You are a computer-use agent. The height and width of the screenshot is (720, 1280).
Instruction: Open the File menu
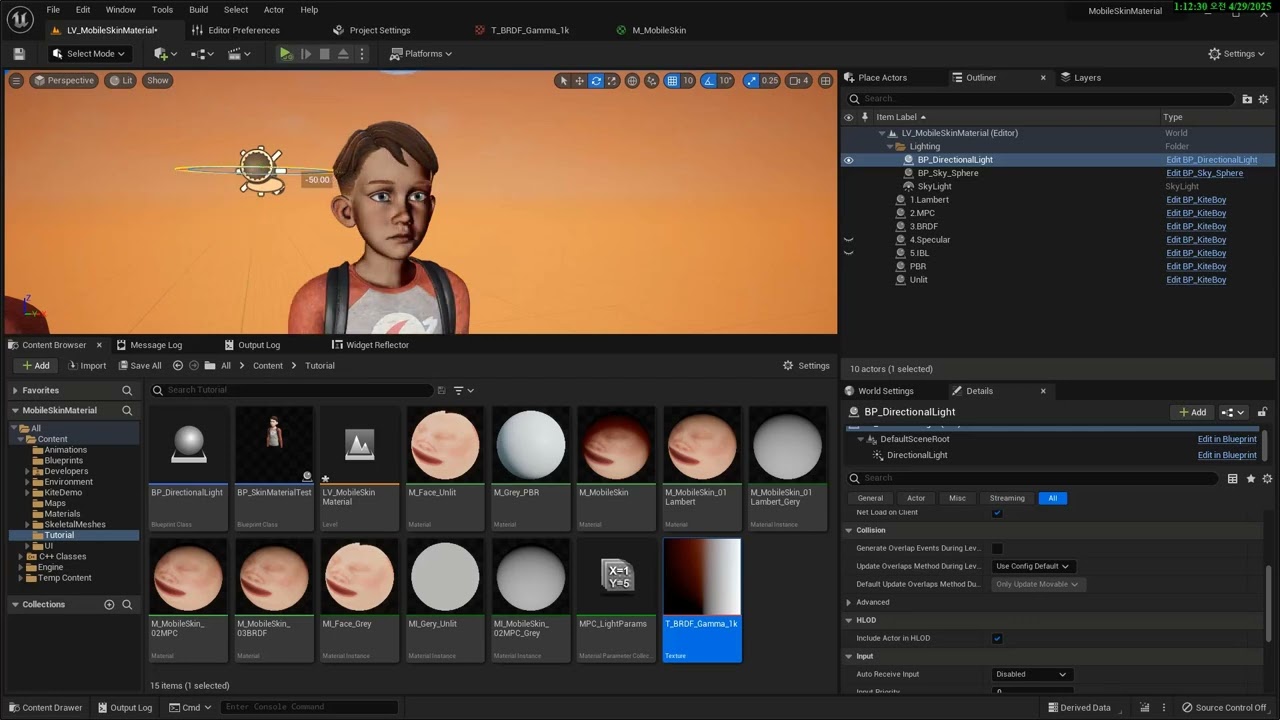click(53, 10)
